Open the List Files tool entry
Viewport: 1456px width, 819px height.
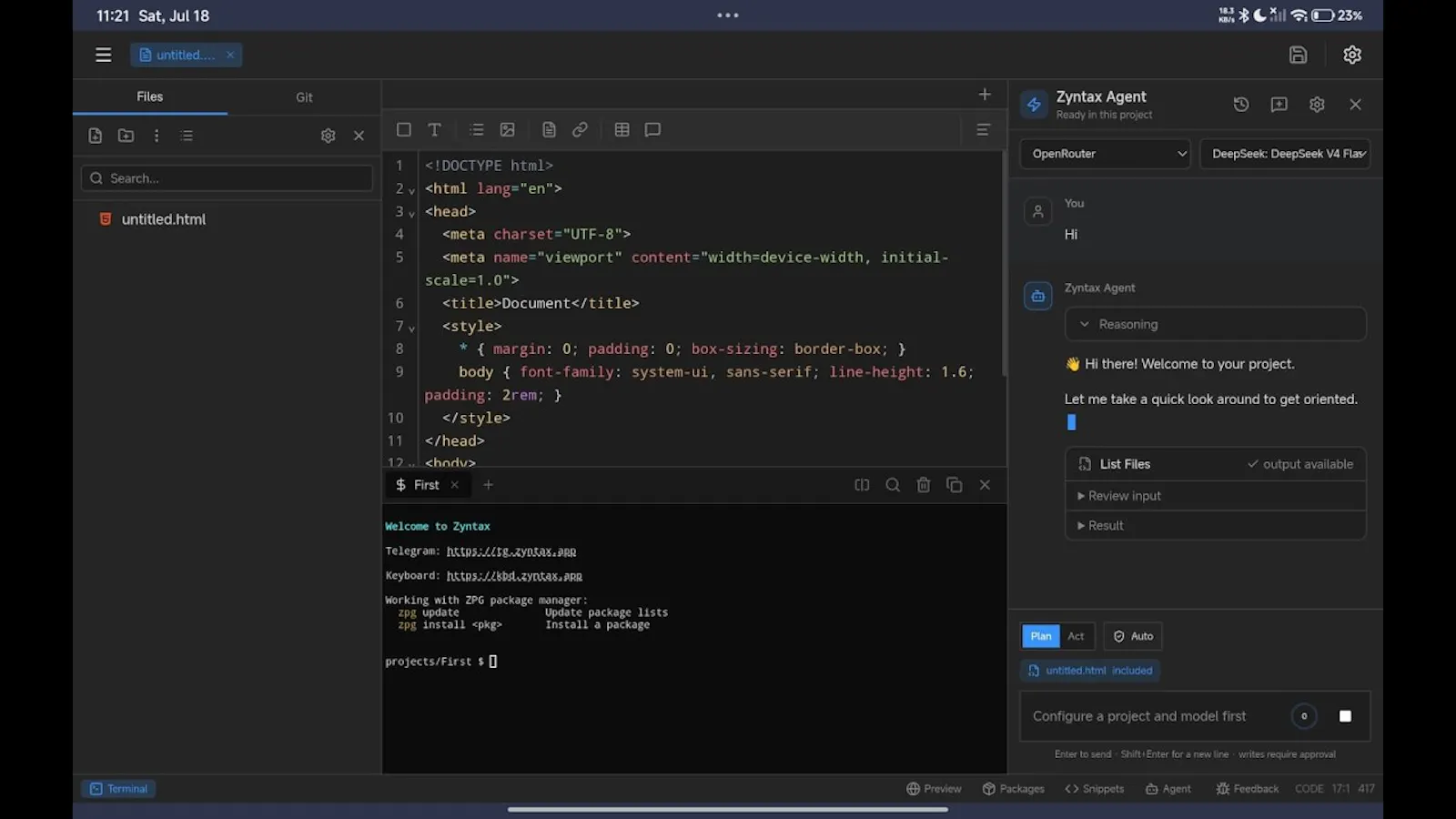pos(1216,464)
